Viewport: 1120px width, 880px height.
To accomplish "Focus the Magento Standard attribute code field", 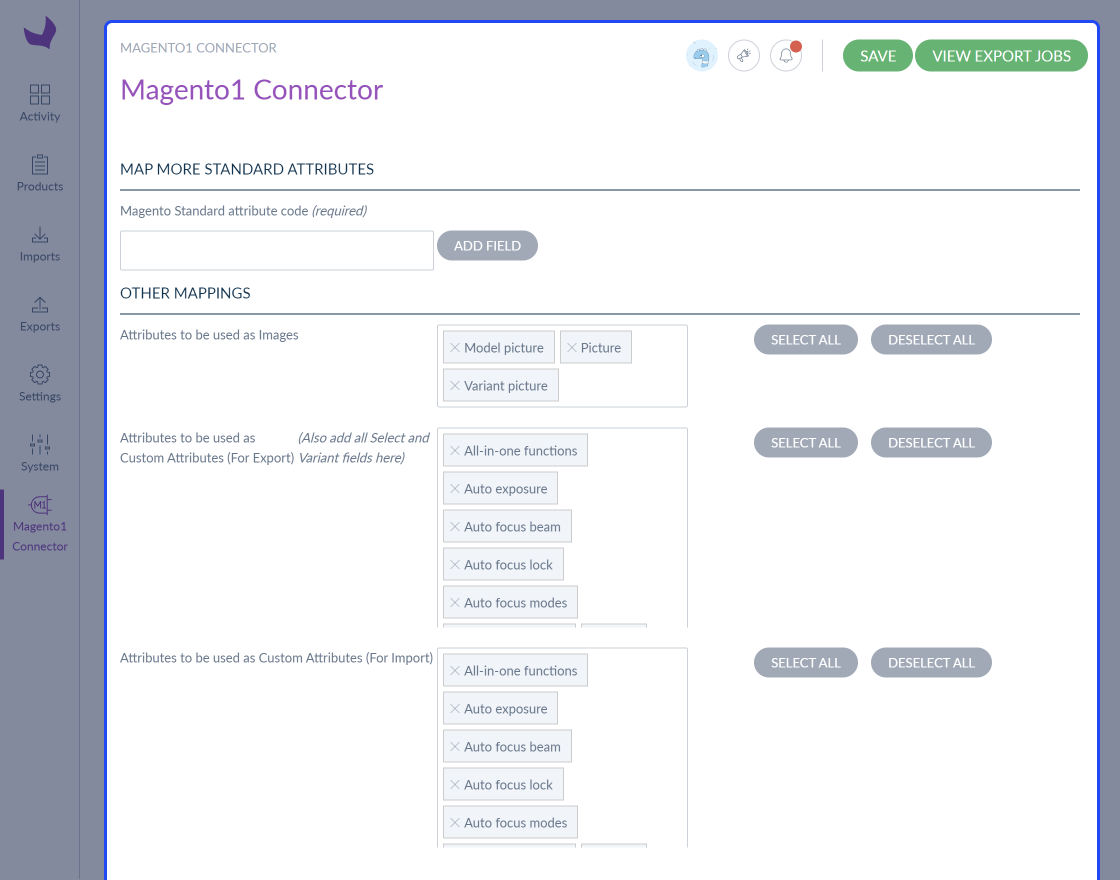I will [x=276, y=251].
